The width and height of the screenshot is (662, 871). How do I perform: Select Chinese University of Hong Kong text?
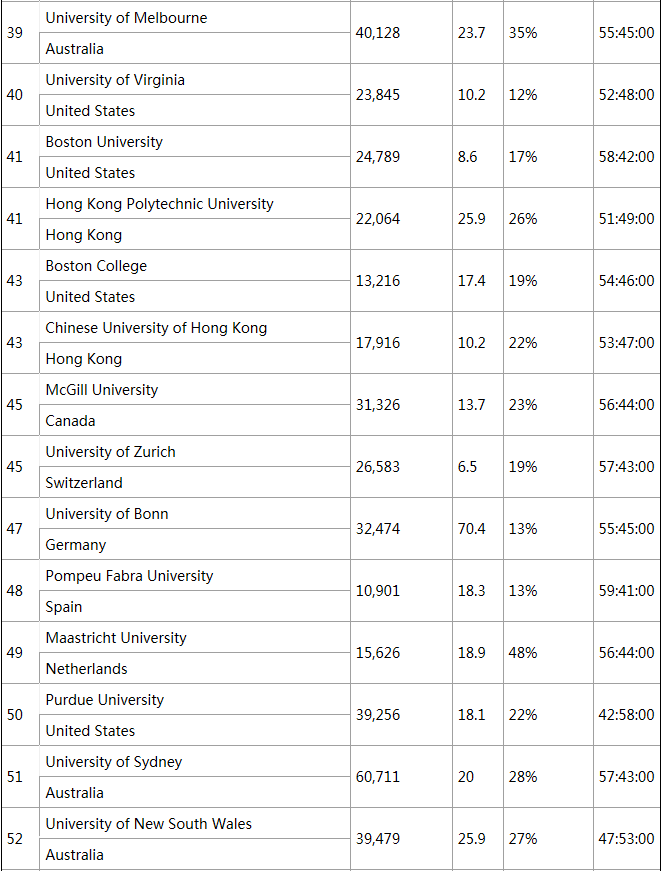(156, 328)
